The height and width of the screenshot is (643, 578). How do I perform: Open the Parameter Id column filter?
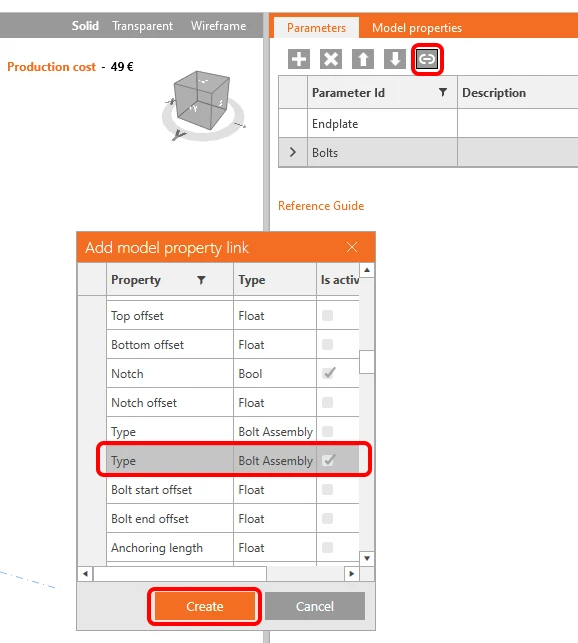coord(443,92)
